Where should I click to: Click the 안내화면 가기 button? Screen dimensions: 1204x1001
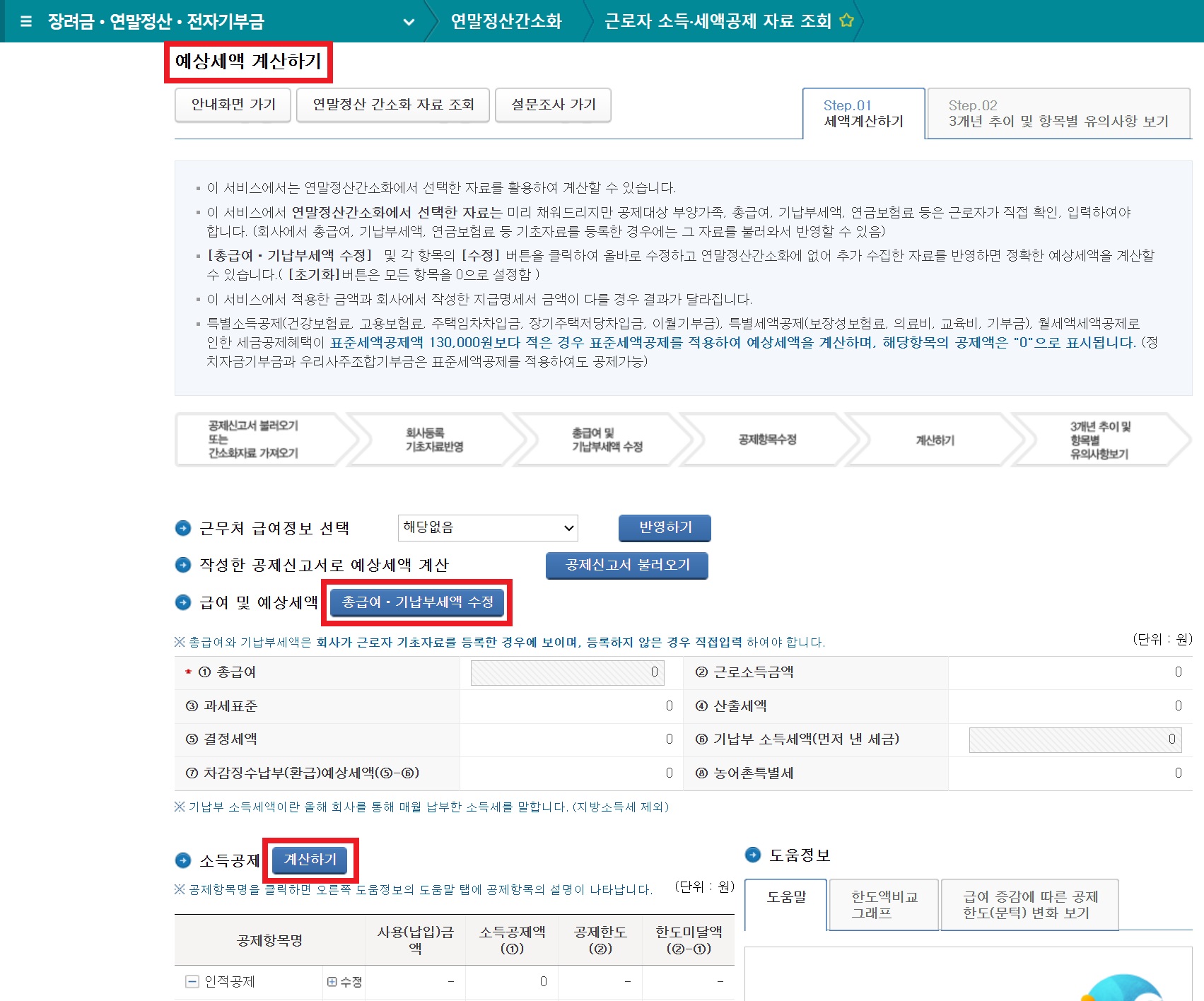[233, 105]
